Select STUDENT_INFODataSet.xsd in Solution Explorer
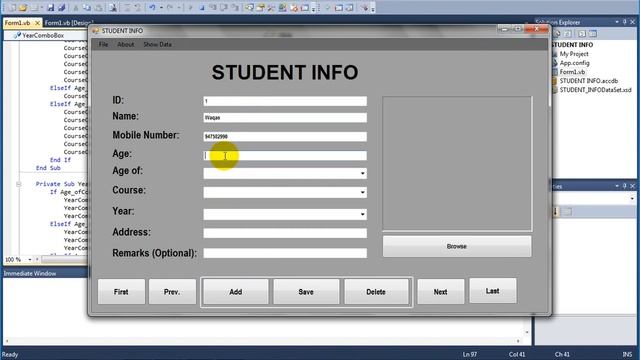The width and height of the screenshot is (640, 360). [x=595, y=90]
